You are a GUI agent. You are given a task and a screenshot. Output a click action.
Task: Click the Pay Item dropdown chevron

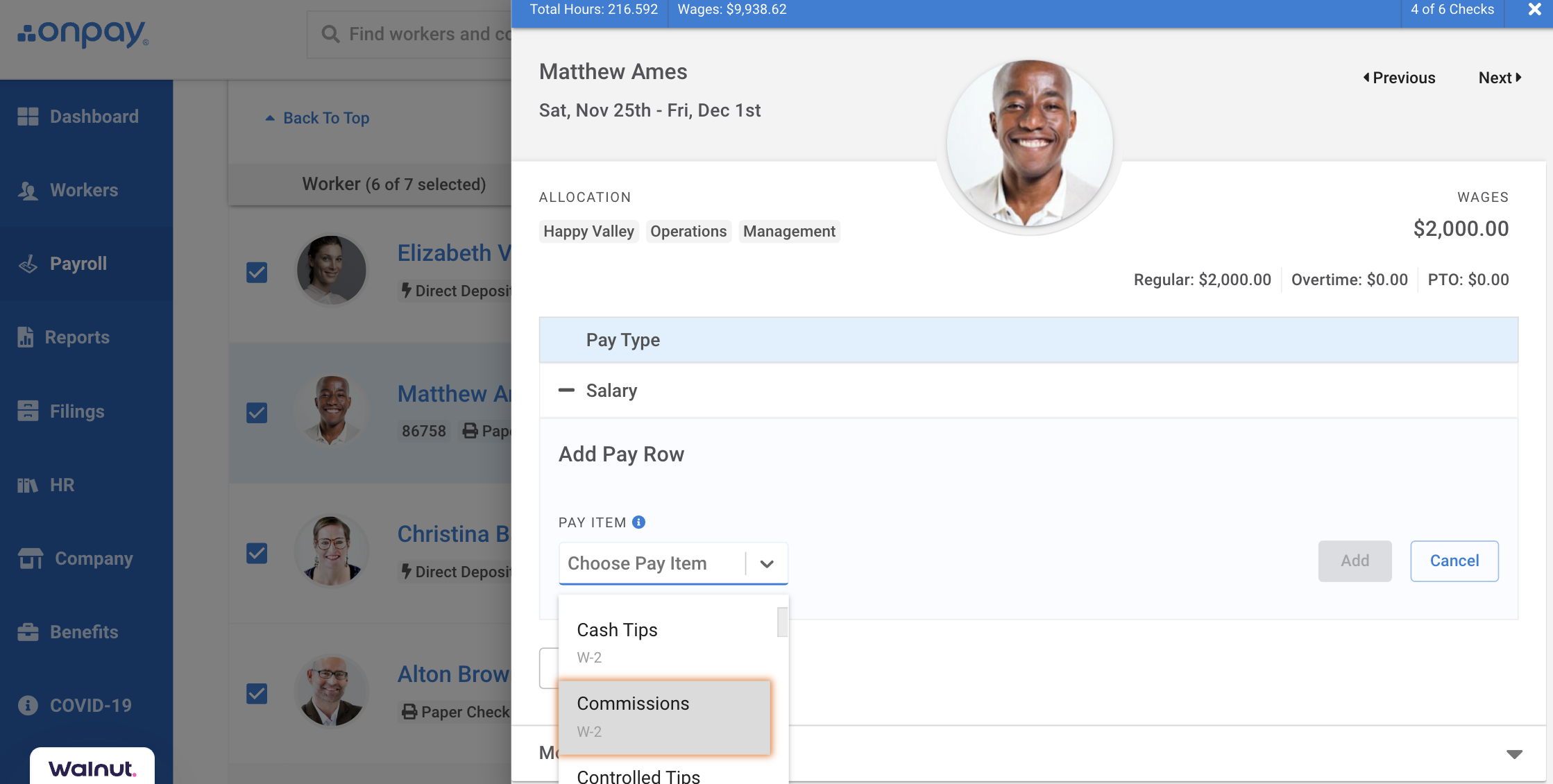tap(767, 564)
